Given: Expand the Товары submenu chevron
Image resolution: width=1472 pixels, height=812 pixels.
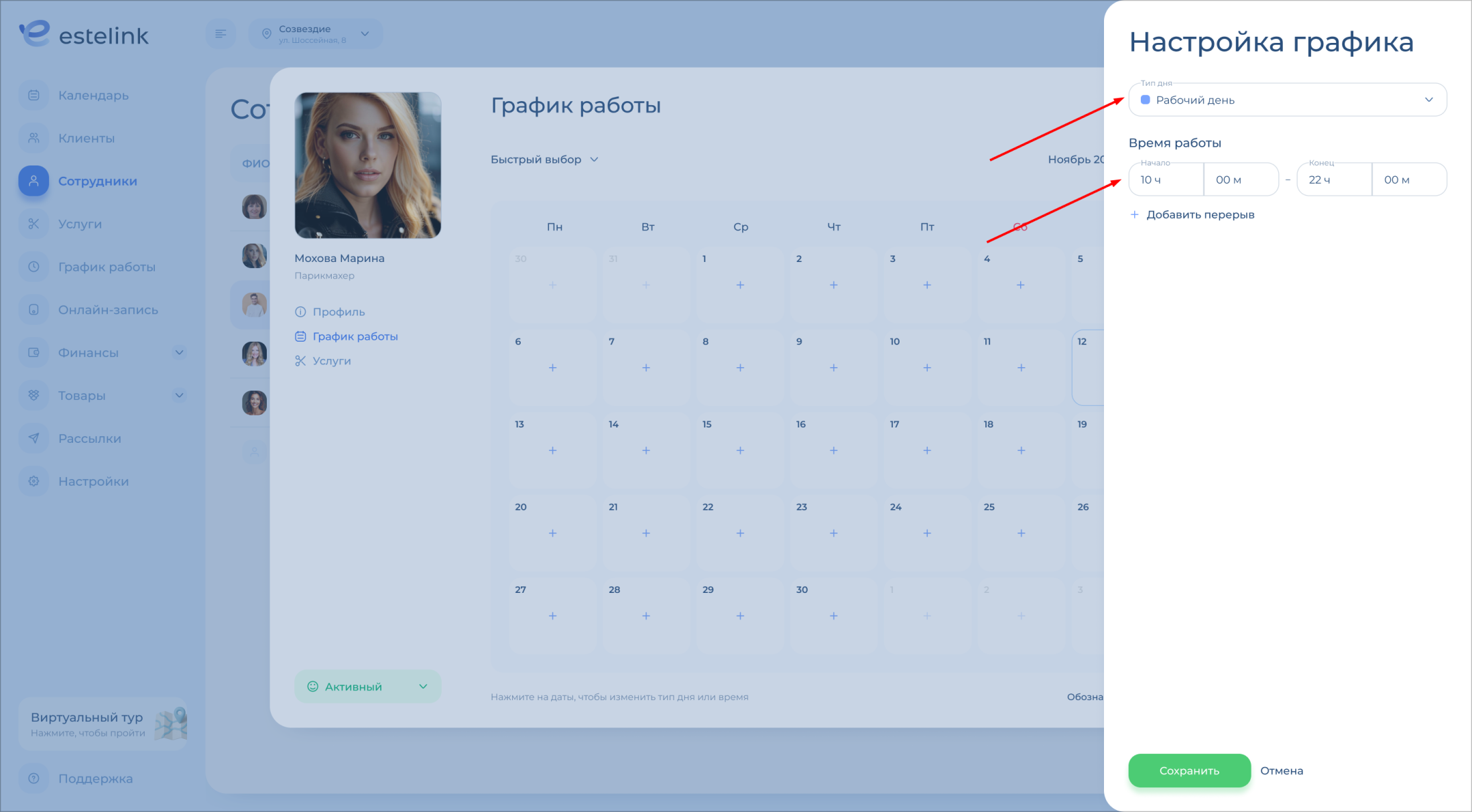Looking at the screenshot, I should click(180, 395).
